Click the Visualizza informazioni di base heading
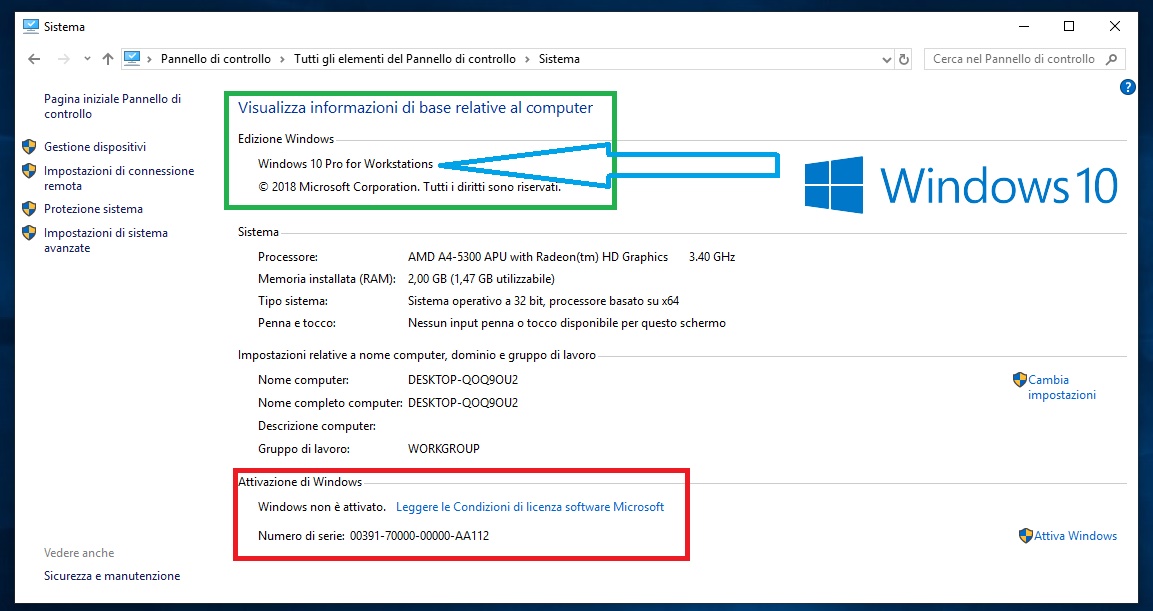 [415, 107]
